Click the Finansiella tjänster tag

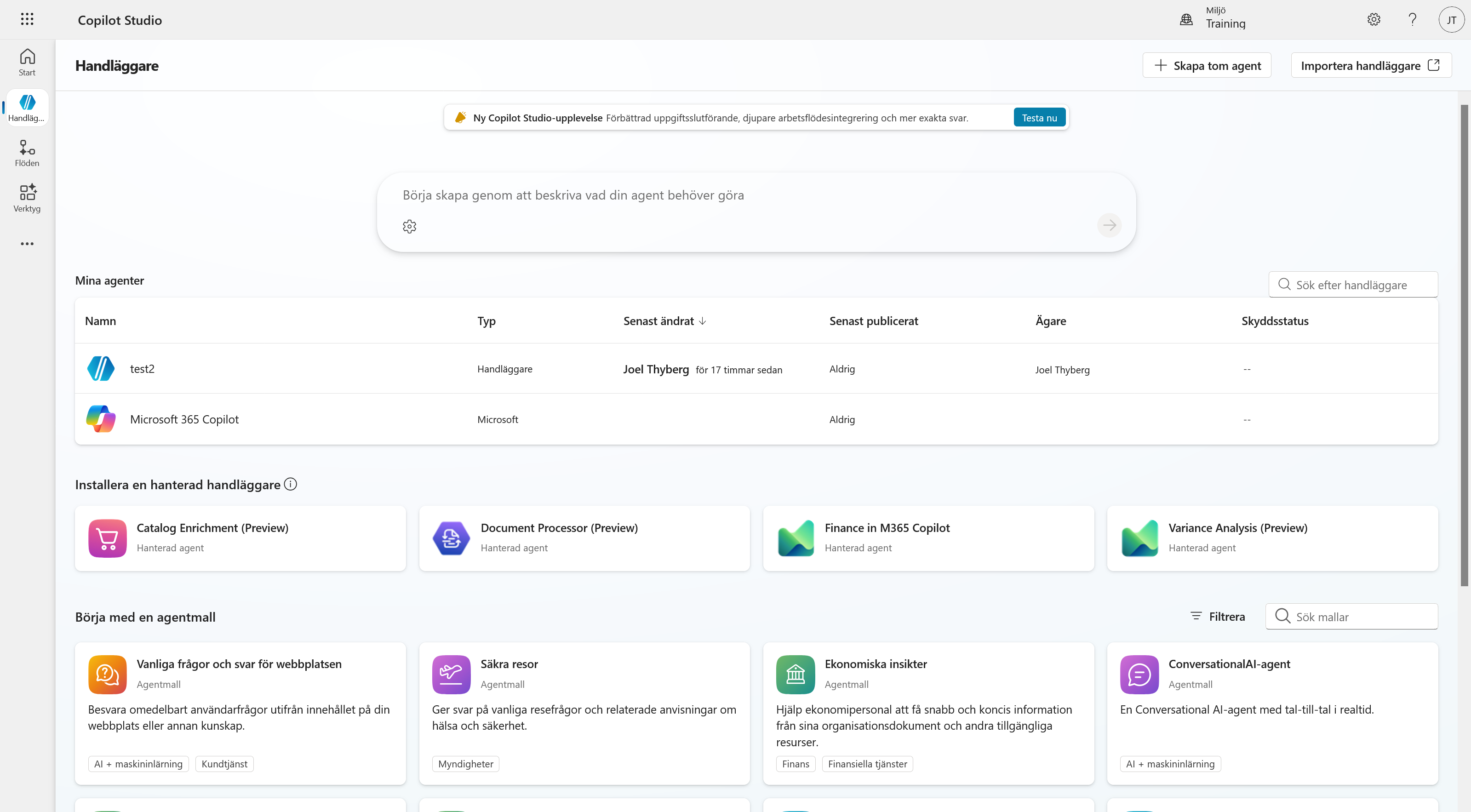867,764
